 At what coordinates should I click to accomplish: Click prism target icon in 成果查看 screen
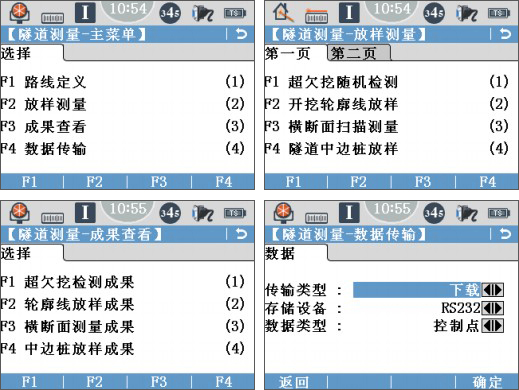point(20,213)
